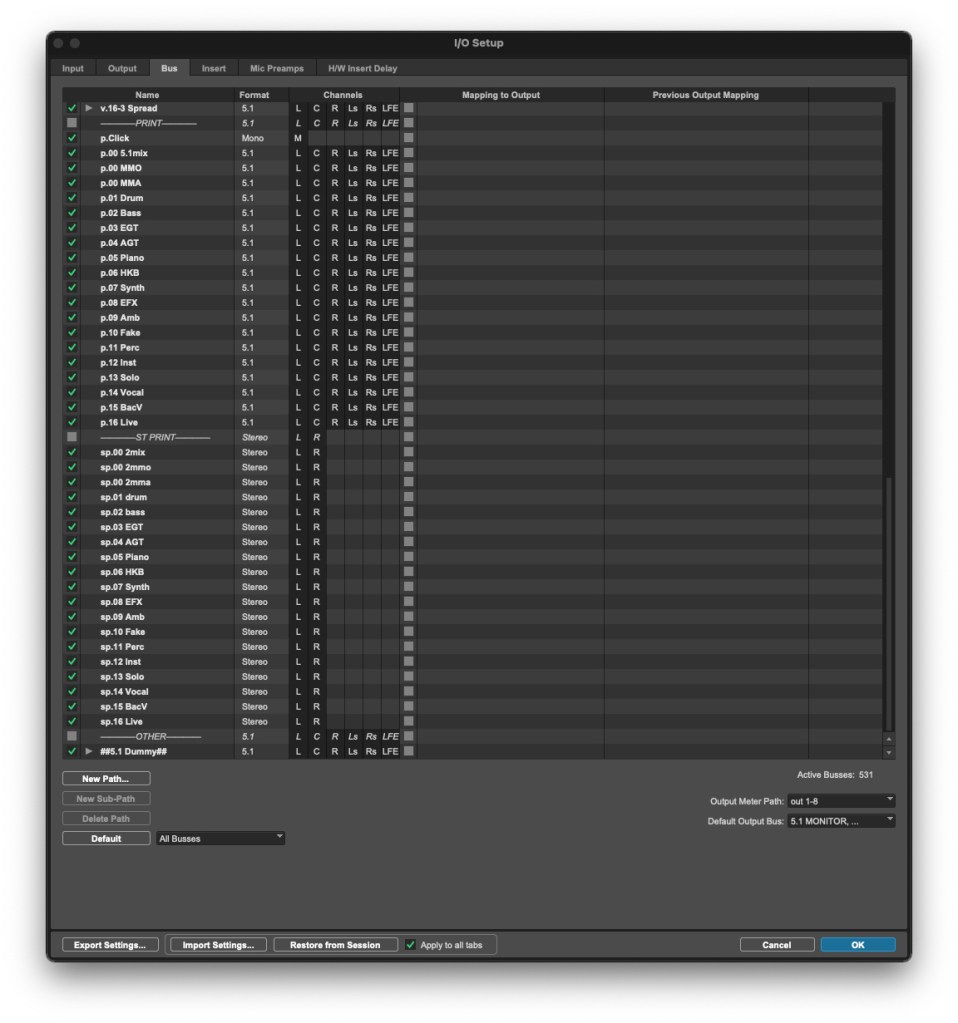The image size is (958, 1023).
Task: Expand the v.16-3 Spread bus path
Action: coord(88,108)
